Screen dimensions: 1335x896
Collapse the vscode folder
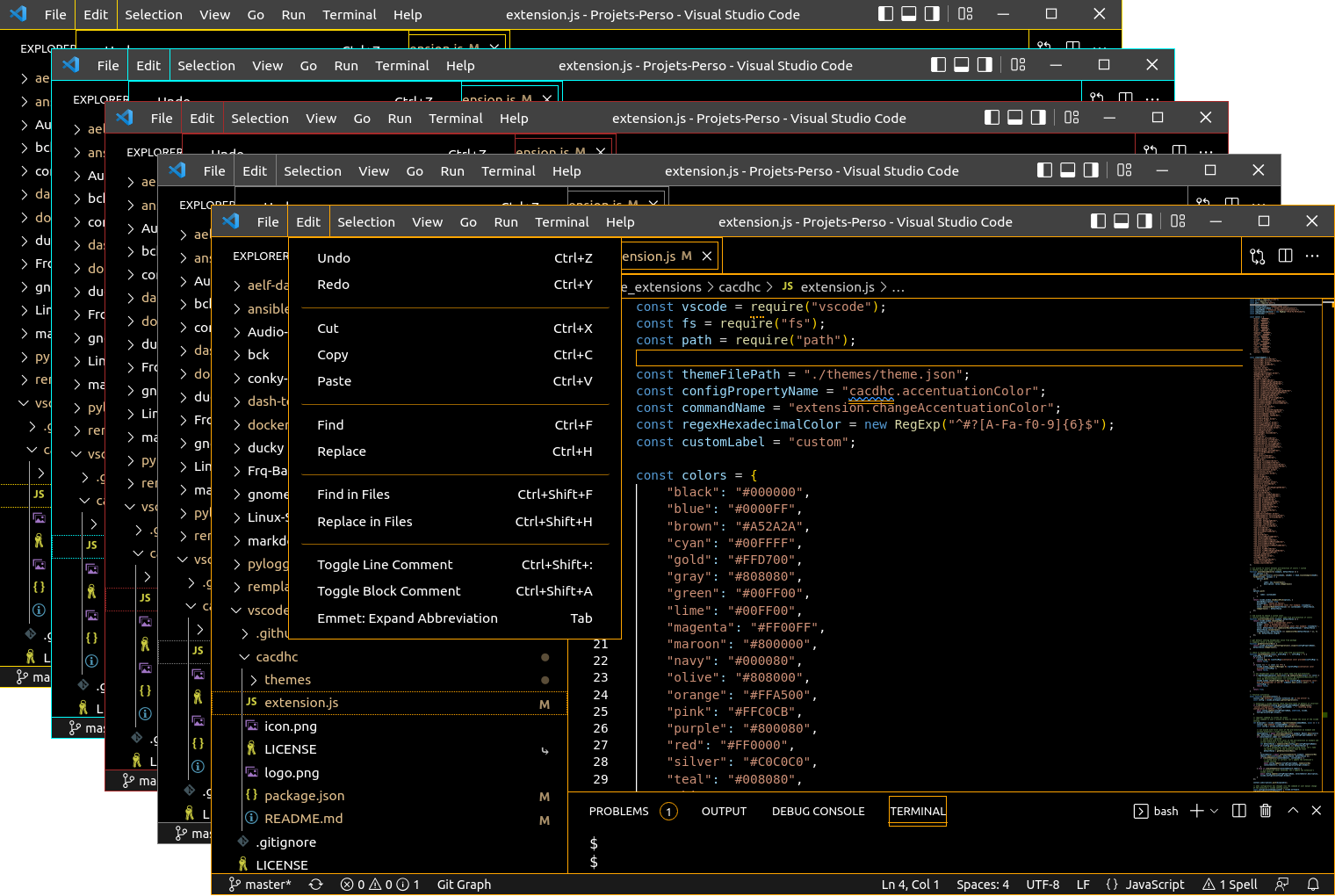[x=237, y=611]
